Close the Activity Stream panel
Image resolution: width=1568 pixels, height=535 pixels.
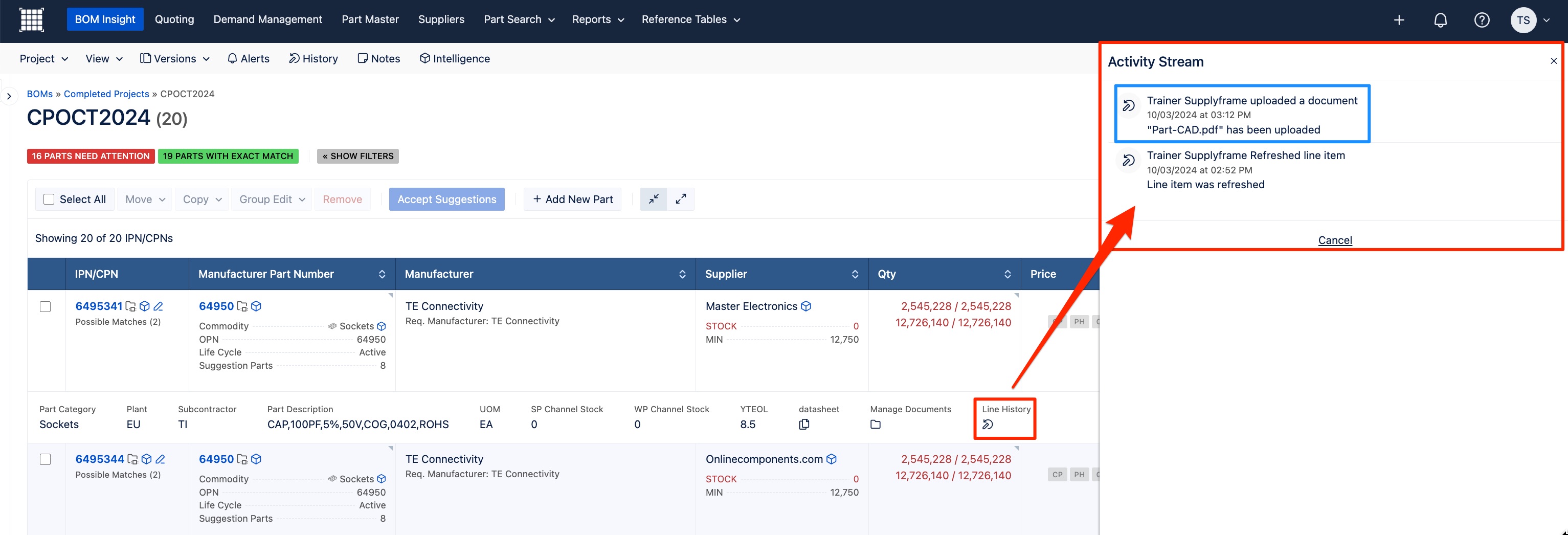(1553, 61)
